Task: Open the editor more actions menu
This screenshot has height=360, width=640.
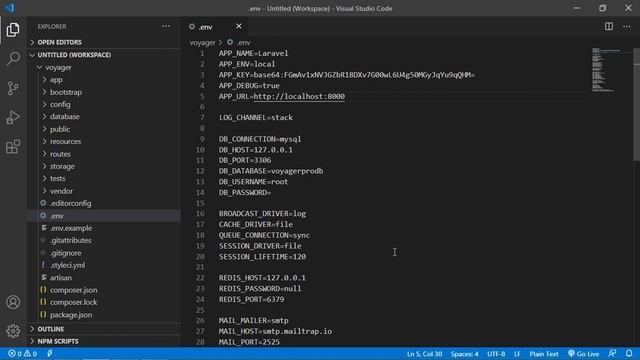Action: [x=627, y=27]
